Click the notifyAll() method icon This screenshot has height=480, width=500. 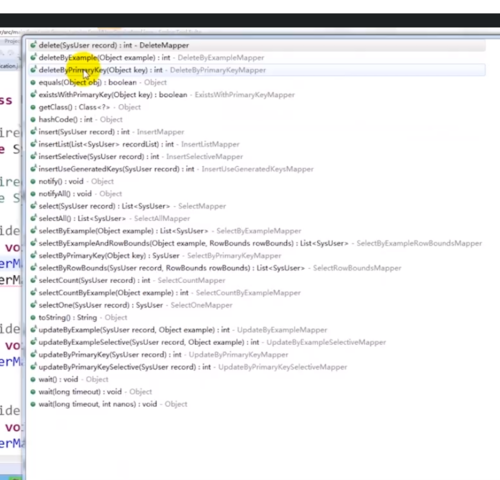(33, 194)
